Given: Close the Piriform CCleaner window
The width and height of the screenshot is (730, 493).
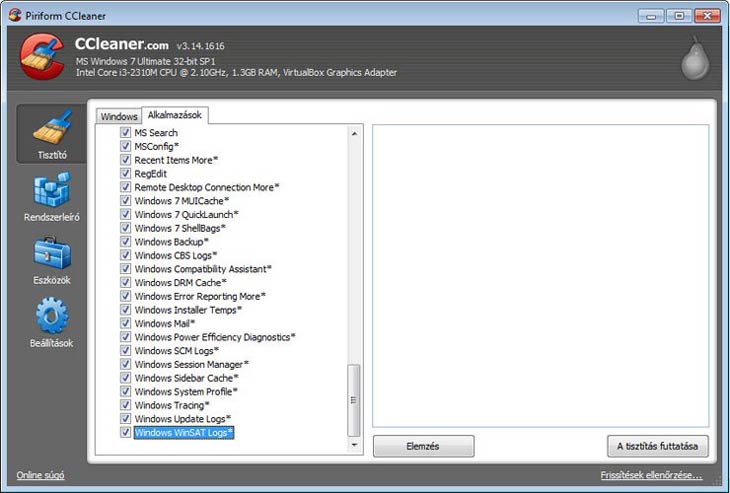Looking at the screenshot, I should 707,16.
